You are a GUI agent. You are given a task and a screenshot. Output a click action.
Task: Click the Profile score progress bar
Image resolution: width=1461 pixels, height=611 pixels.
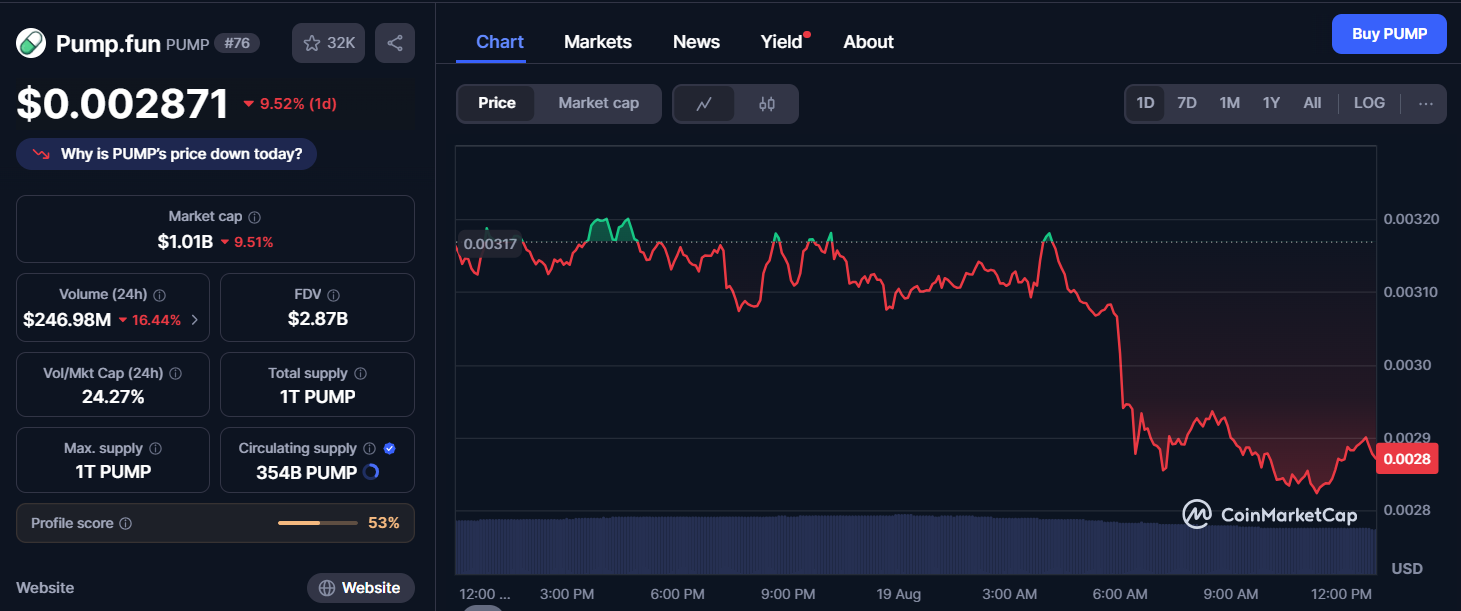[x=318, y=523]
